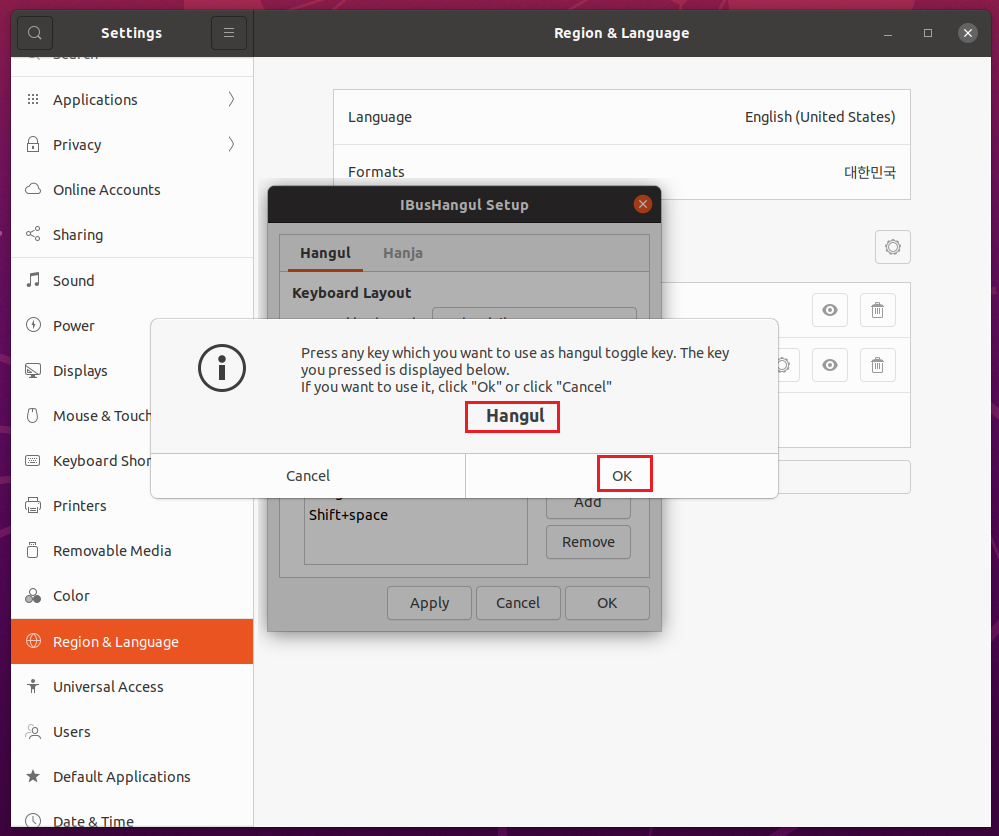Click the Keyboard Shortcuts keyboard icon
The image size is (999, 836).
coord(33,461)
